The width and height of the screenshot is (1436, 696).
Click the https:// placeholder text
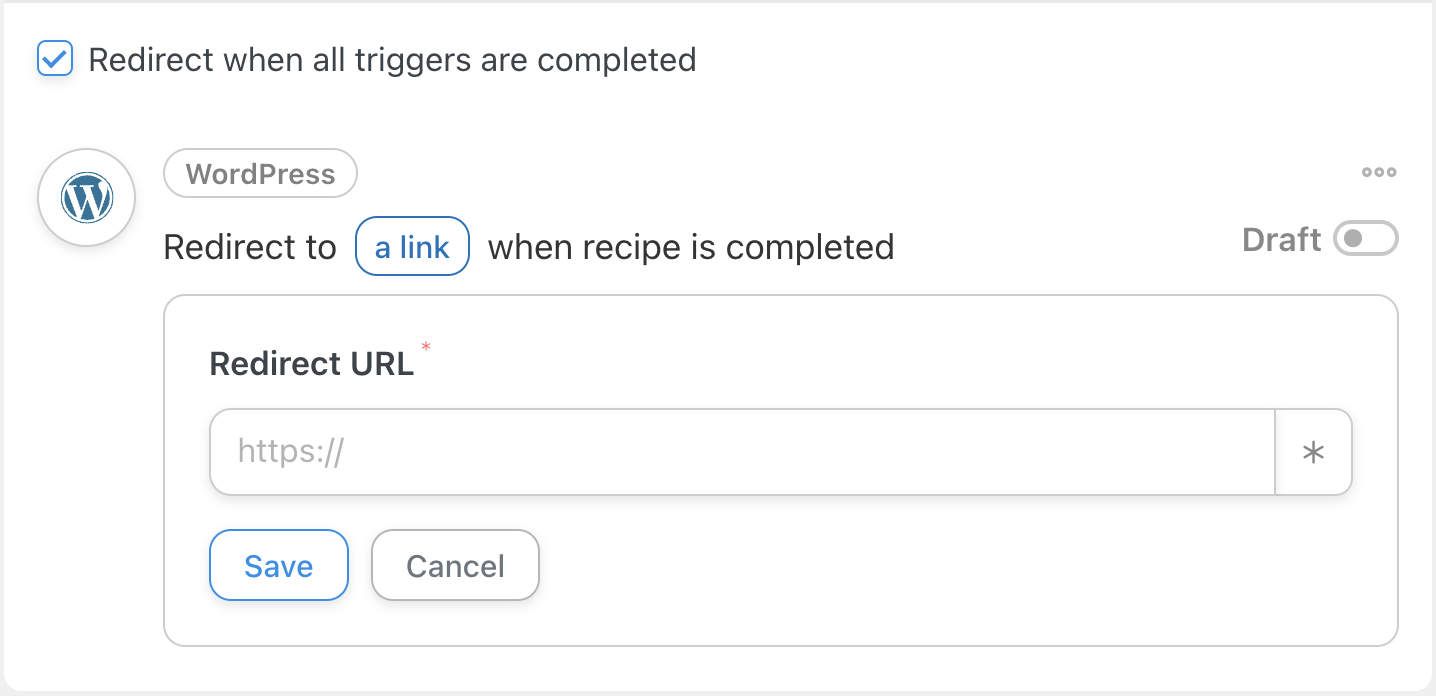tap(291, 452)
